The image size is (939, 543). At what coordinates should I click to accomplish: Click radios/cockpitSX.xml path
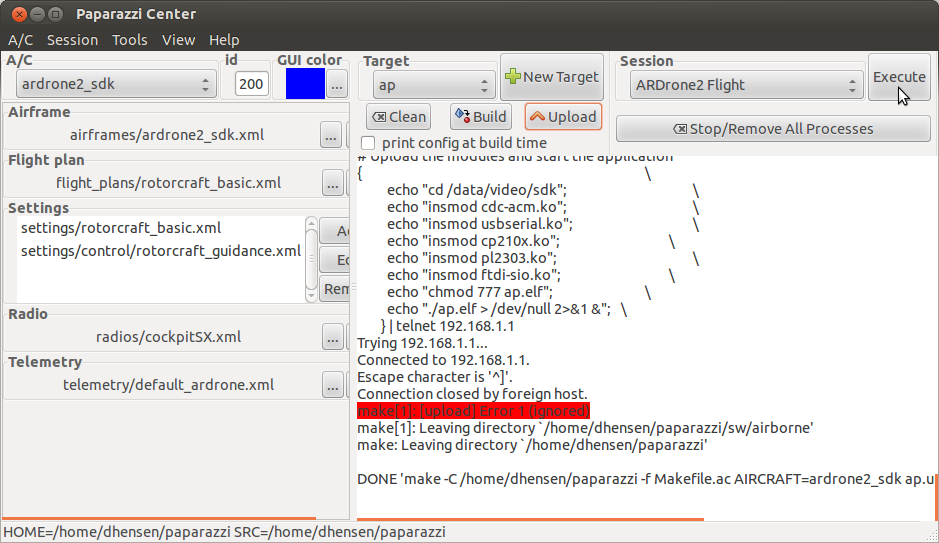[x=168, y=337]
